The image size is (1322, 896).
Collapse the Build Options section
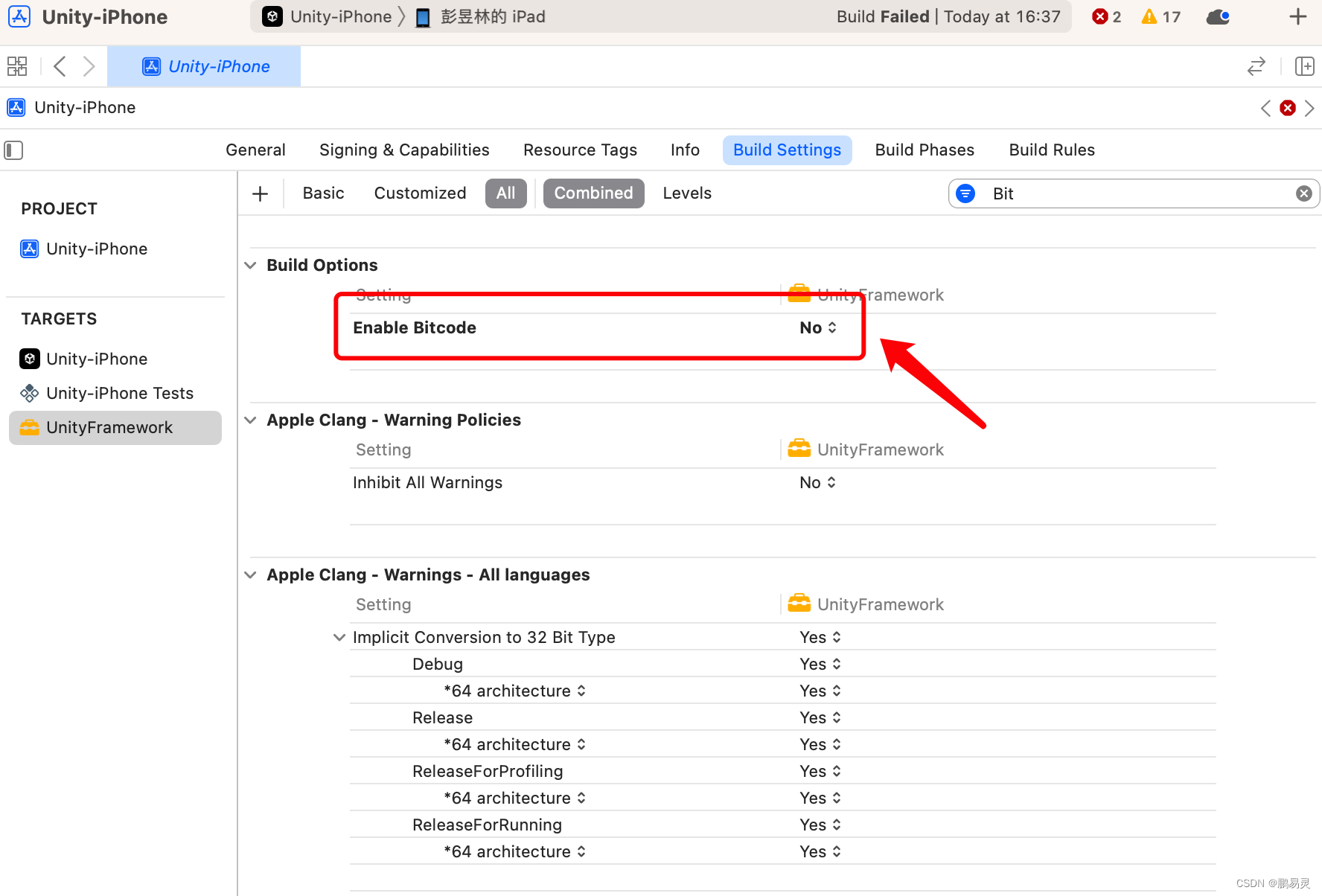(251, 266)
